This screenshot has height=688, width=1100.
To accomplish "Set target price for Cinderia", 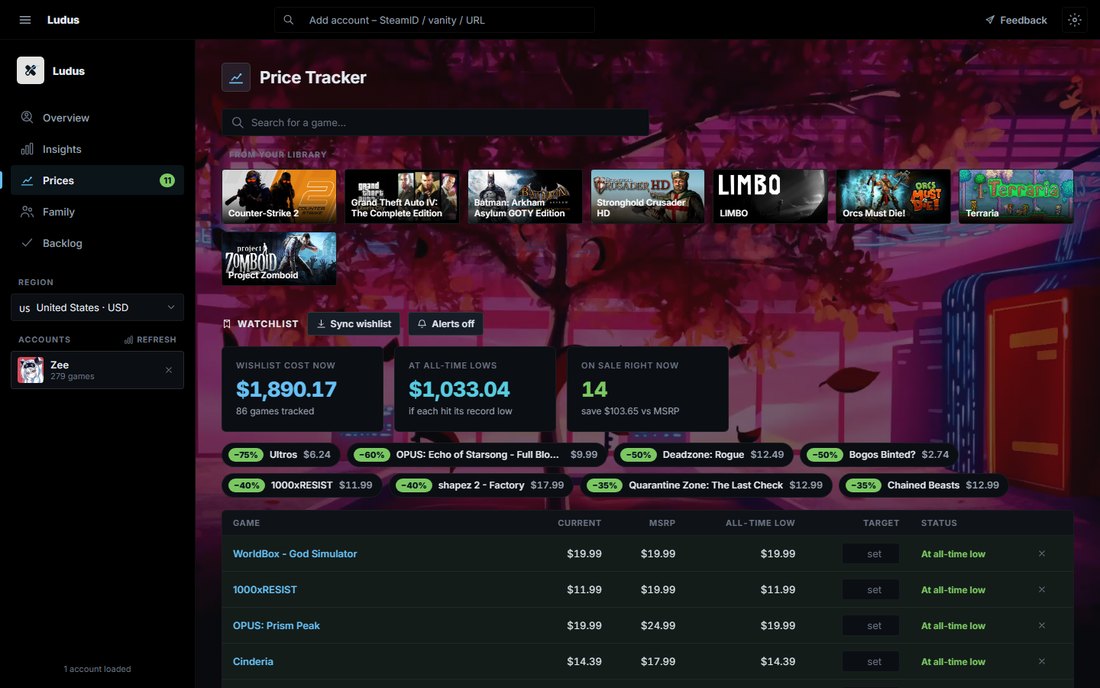I will (x=871, y=661).
